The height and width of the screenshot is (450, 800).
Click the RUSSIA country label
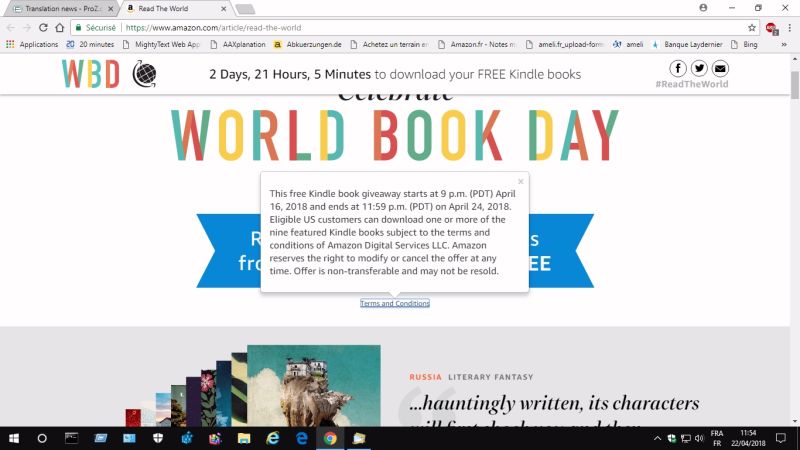tap(426, 377)
